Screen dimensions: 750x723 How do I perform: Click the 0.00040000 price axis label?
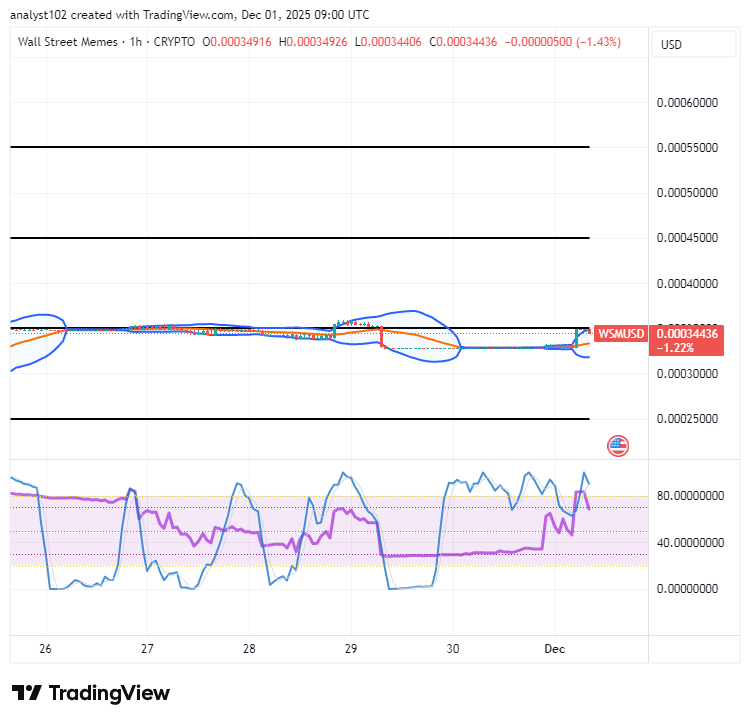(x=687, y=284)
